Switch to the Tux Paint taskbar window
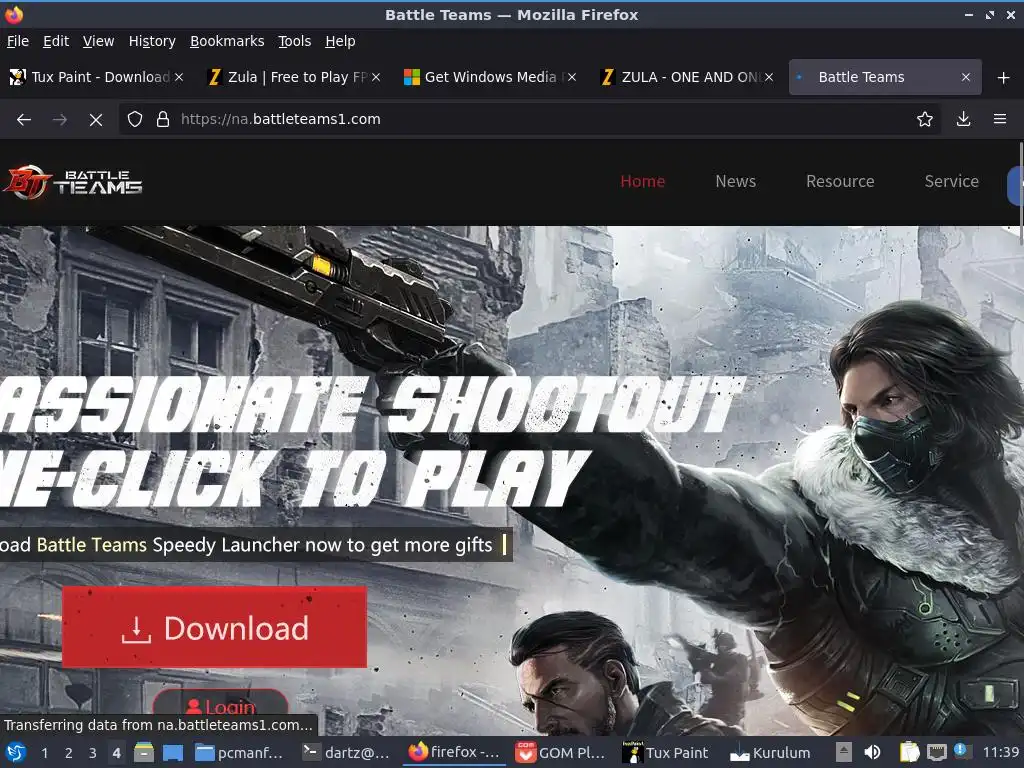This screenshot has height=768, width=1024. [666, 753]
